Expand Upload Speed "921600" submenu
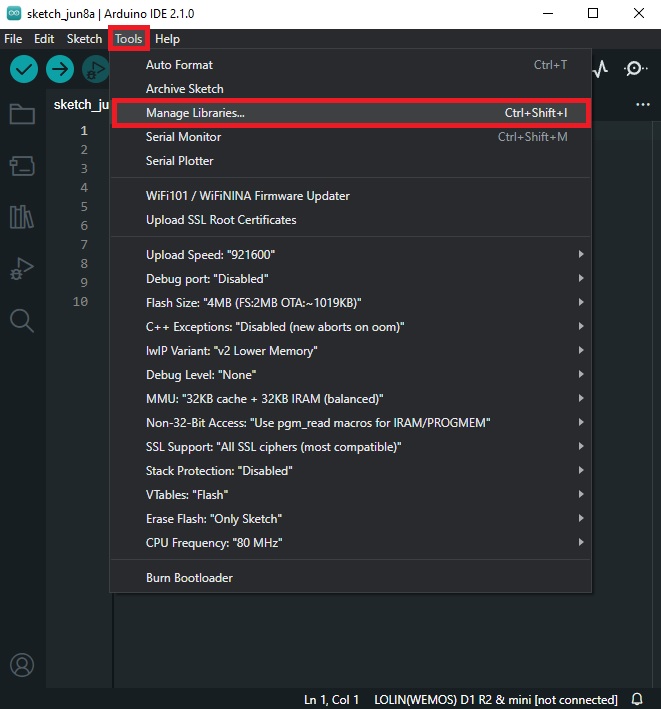Viewport: 661px width, 709px height. coord(351,255)
